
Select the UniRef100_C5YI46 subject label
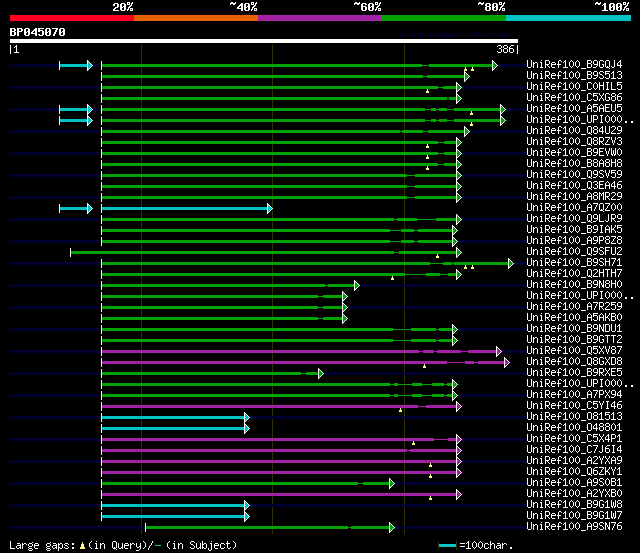pyautogui.click(x=574, y=406)
